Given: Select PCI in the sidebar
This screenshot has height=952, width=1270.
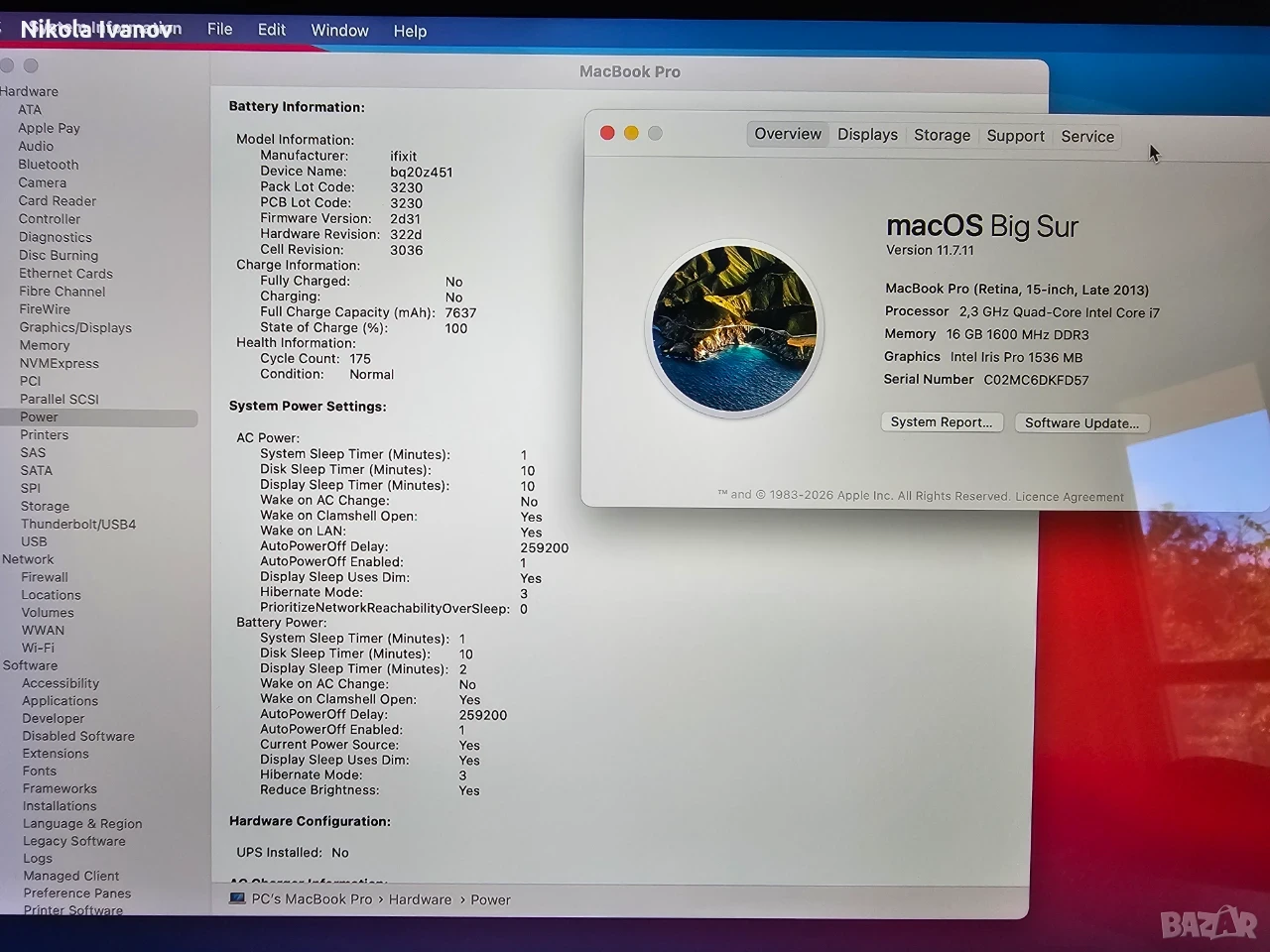Looking at the screenshot, I should pyautogui.click(x=30, y=381).
